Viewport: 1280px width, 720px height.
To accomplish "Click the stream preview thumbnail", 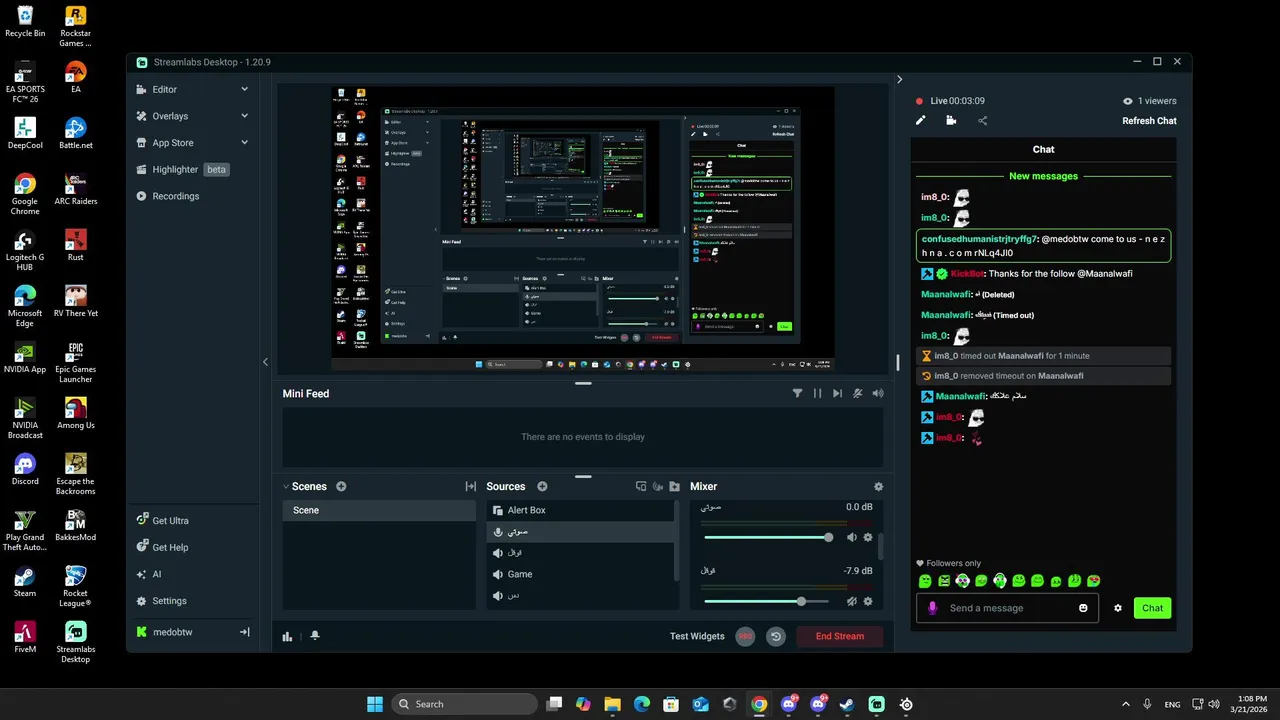I will [583, 229].
